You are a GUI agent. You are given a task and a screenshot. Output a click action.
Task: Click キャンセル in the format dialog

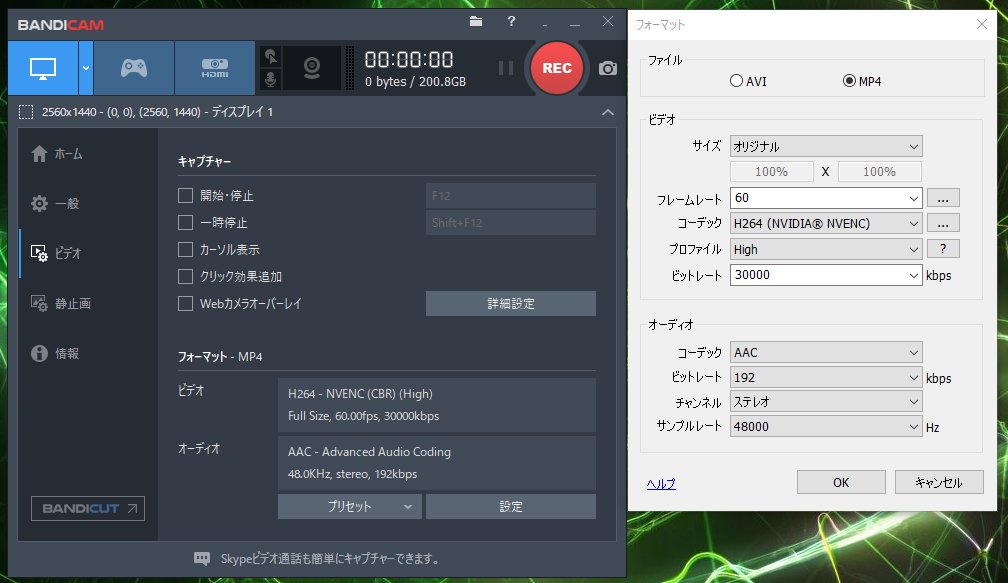point(939,482)
